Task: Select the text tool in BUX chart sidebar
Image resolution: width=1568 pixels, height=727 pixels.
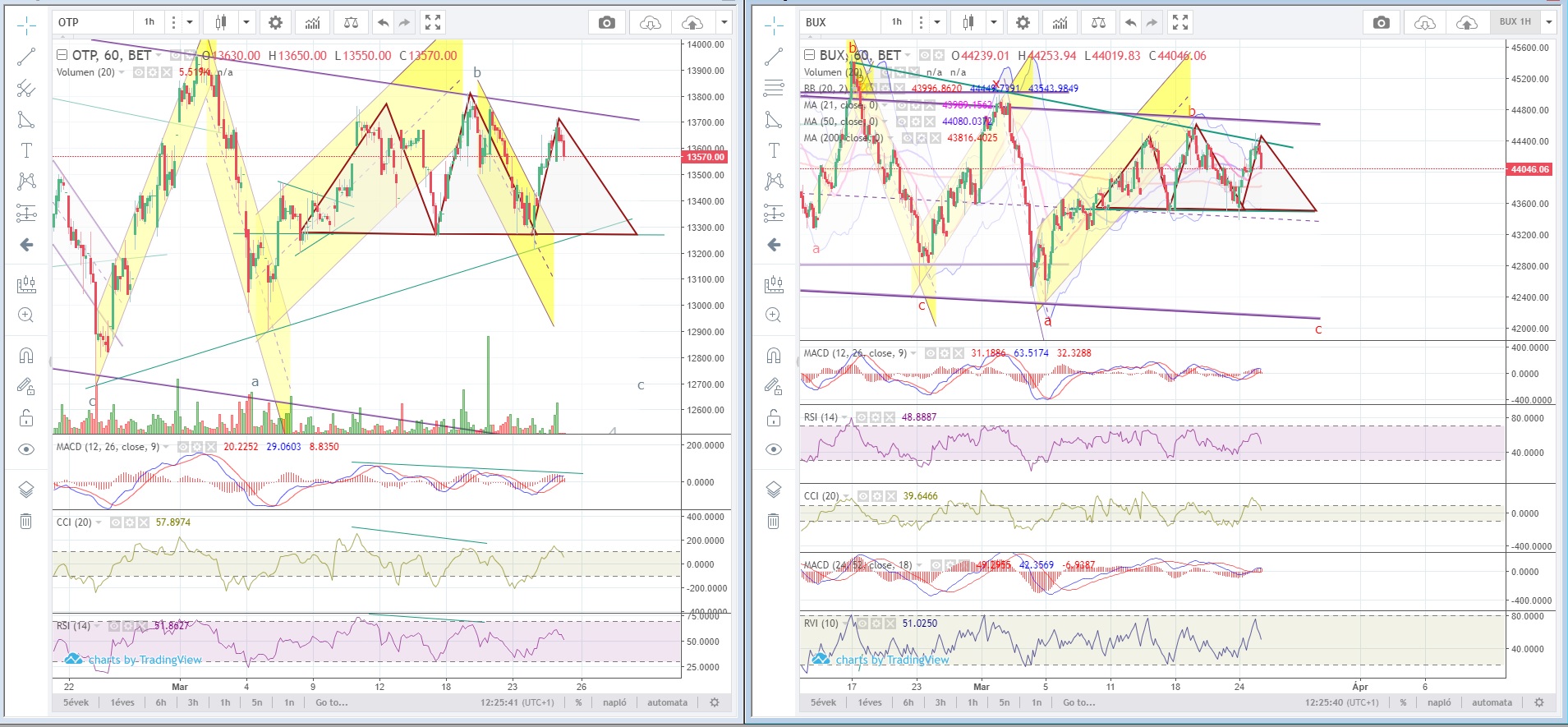Action: tap(773, 150)
